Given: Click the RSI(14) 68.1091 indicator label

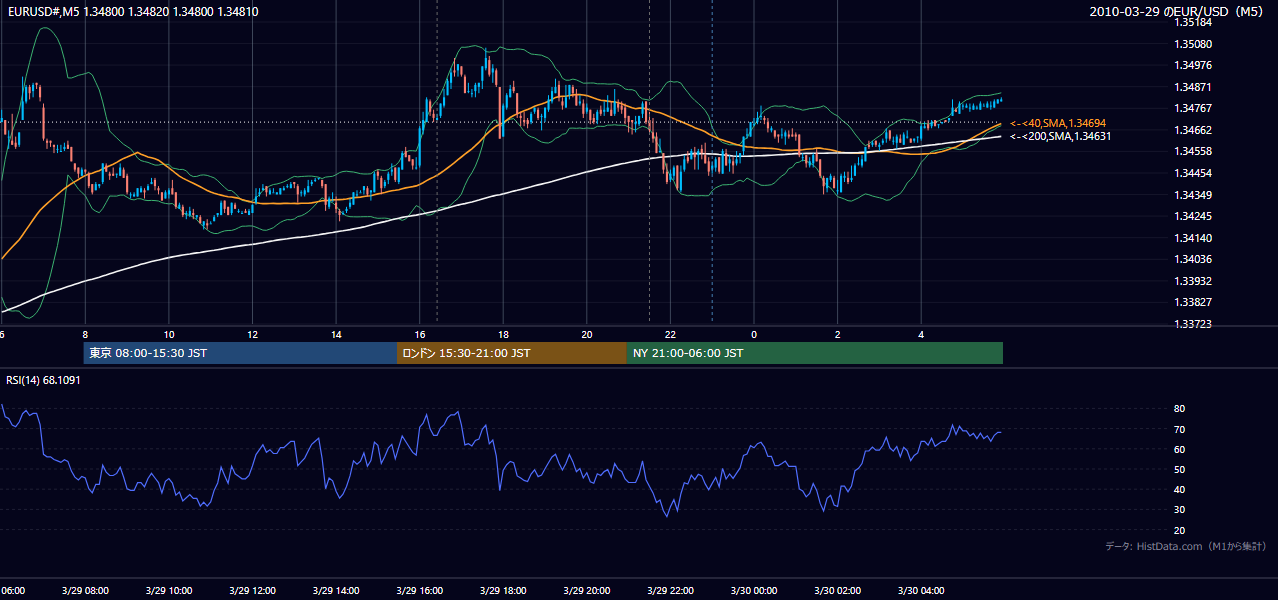Looking at the screenshot, I should (43, 380).
